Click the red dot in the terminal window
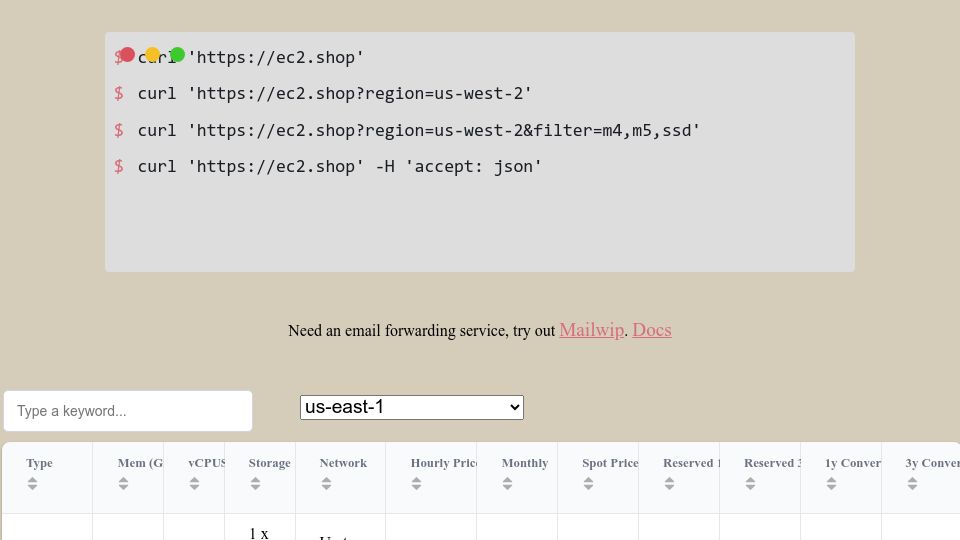This screenshot has width=960, height=540. (127, 55)
